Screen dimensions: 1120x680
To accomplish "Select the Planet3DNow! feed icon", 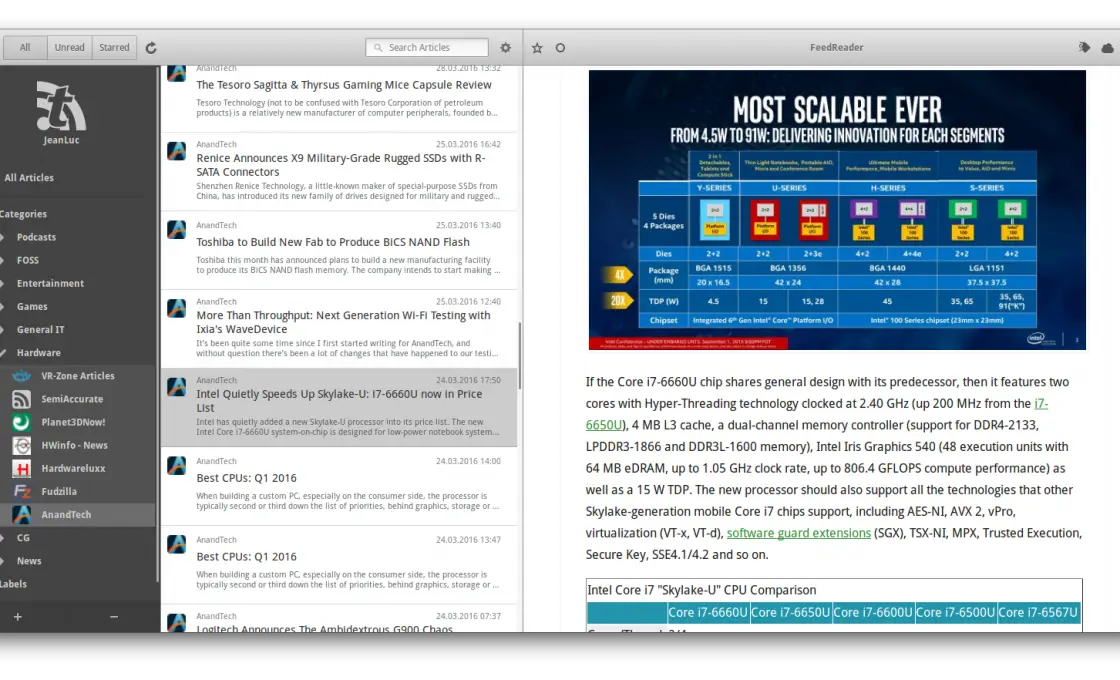I will tap(21, 422).
